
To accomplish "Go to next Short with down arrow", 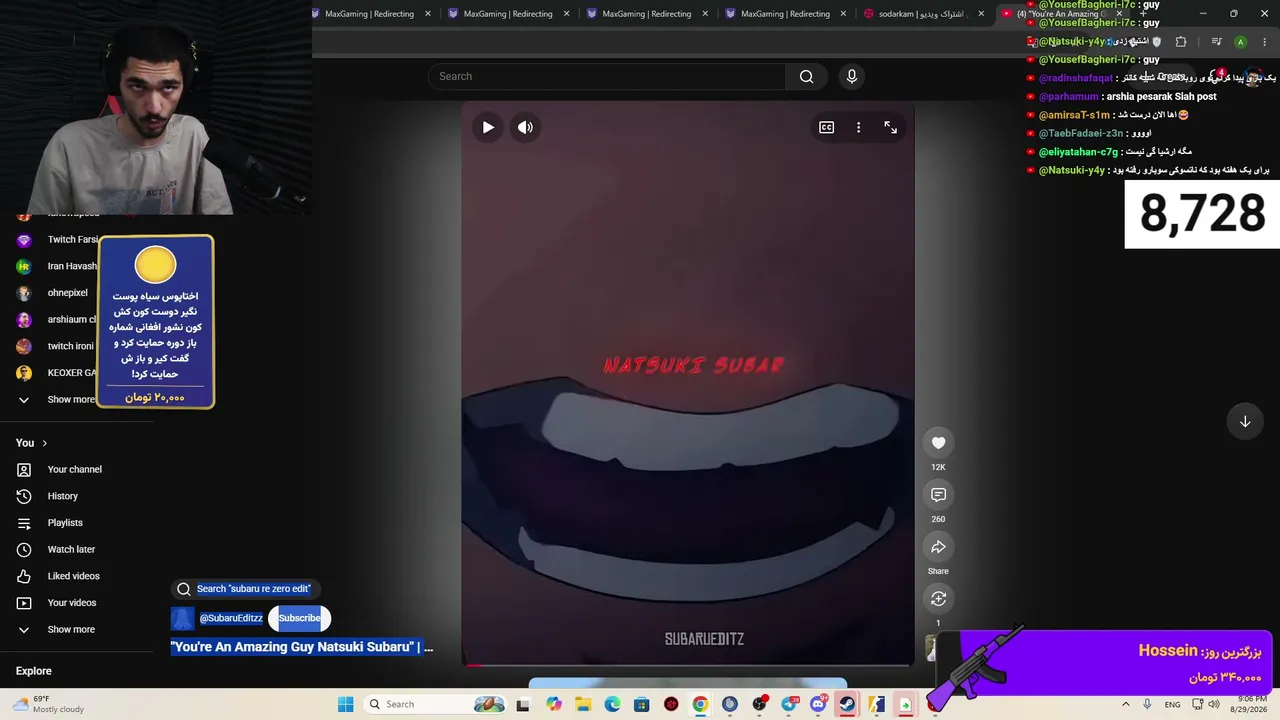I will (1245, 421).
